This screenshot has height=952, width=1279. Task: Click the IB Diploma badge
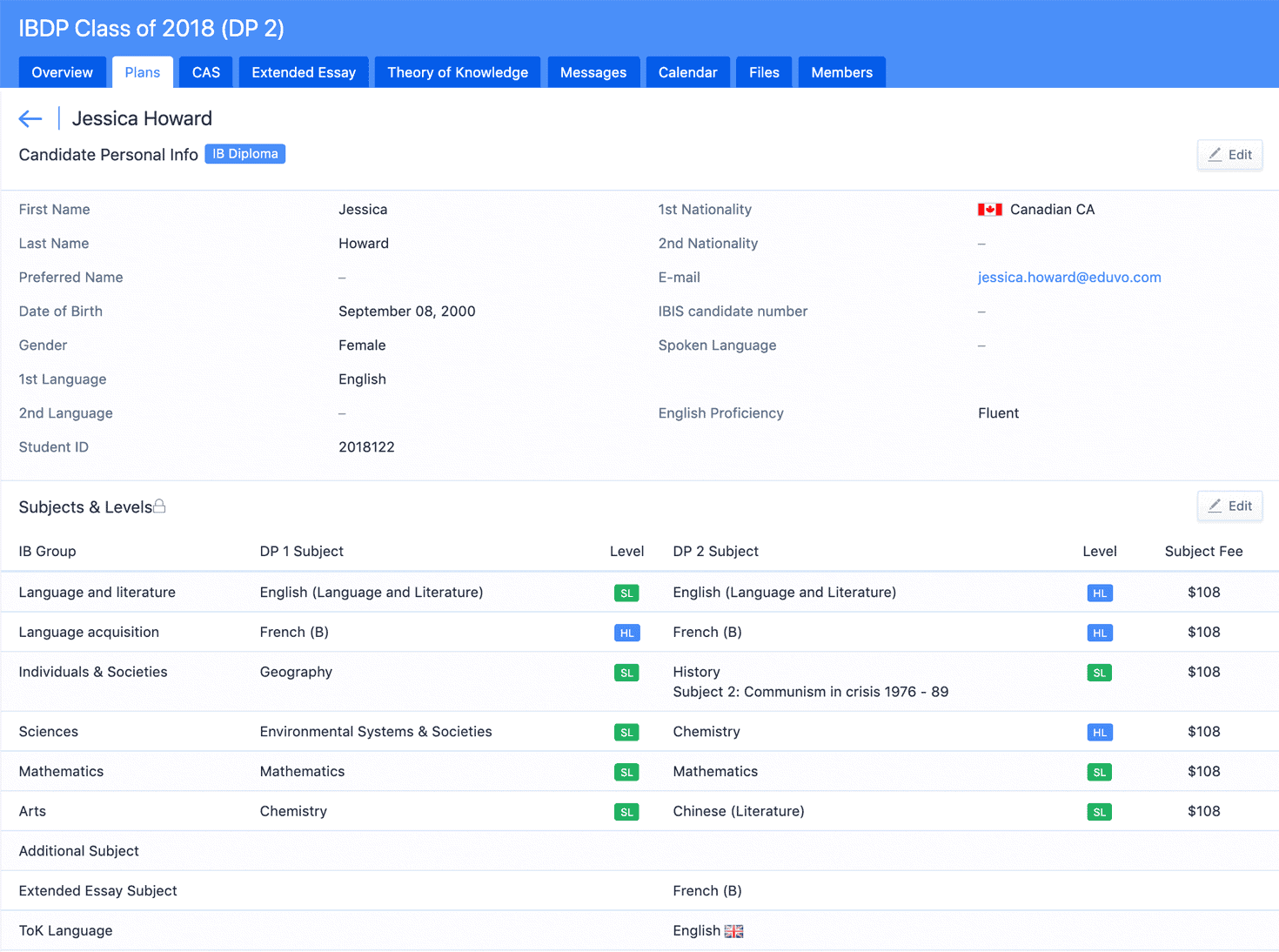(245, 154)
